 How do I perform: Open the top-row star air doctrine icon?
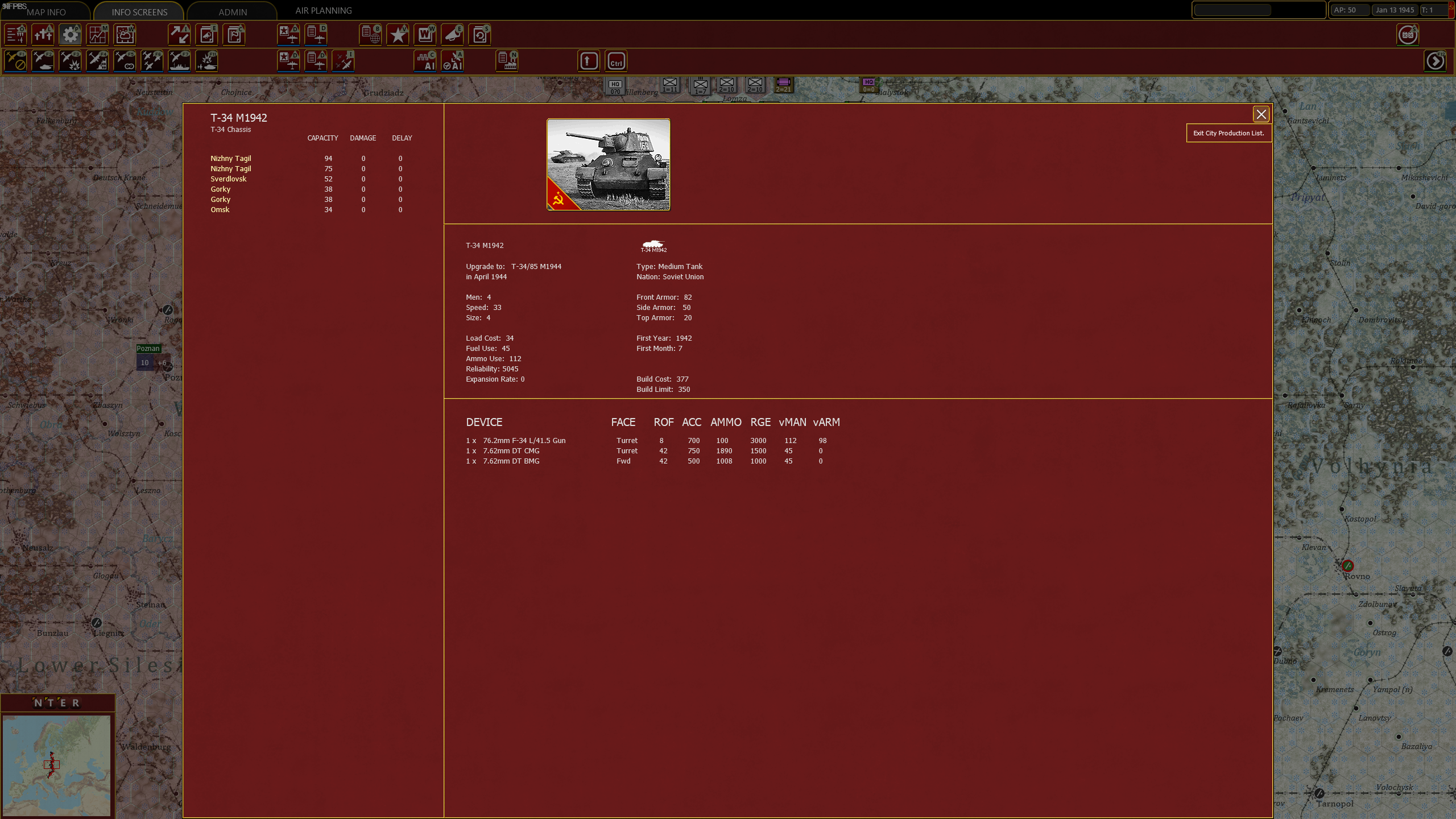[288, 35]
